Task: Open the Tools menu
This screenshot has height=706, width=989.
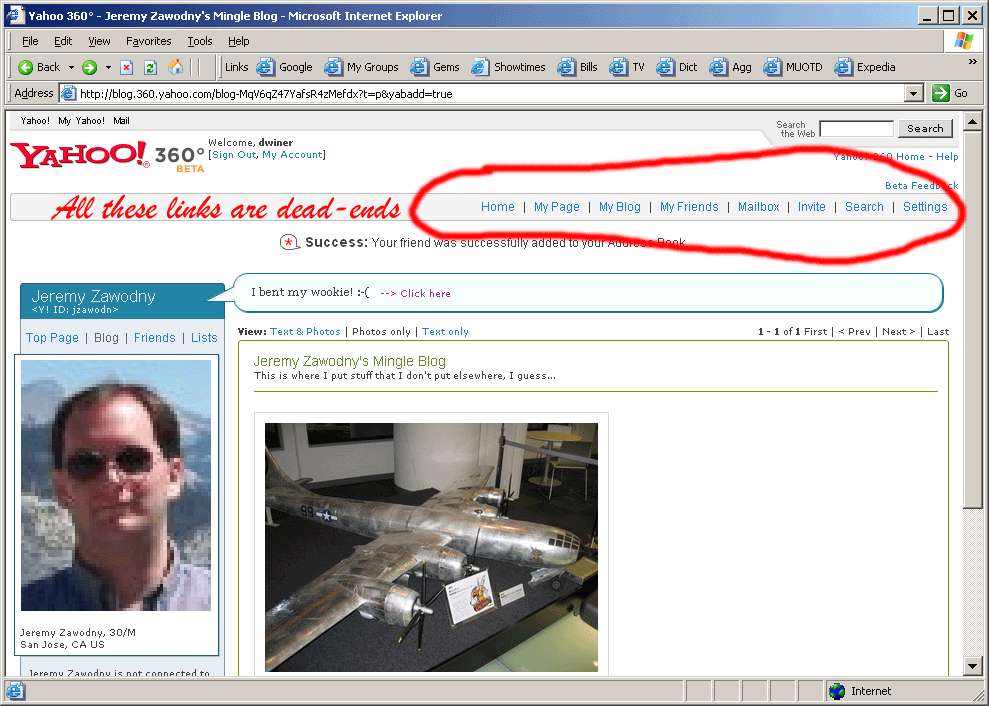Action: pyautogui.click(x=200, y=41)
